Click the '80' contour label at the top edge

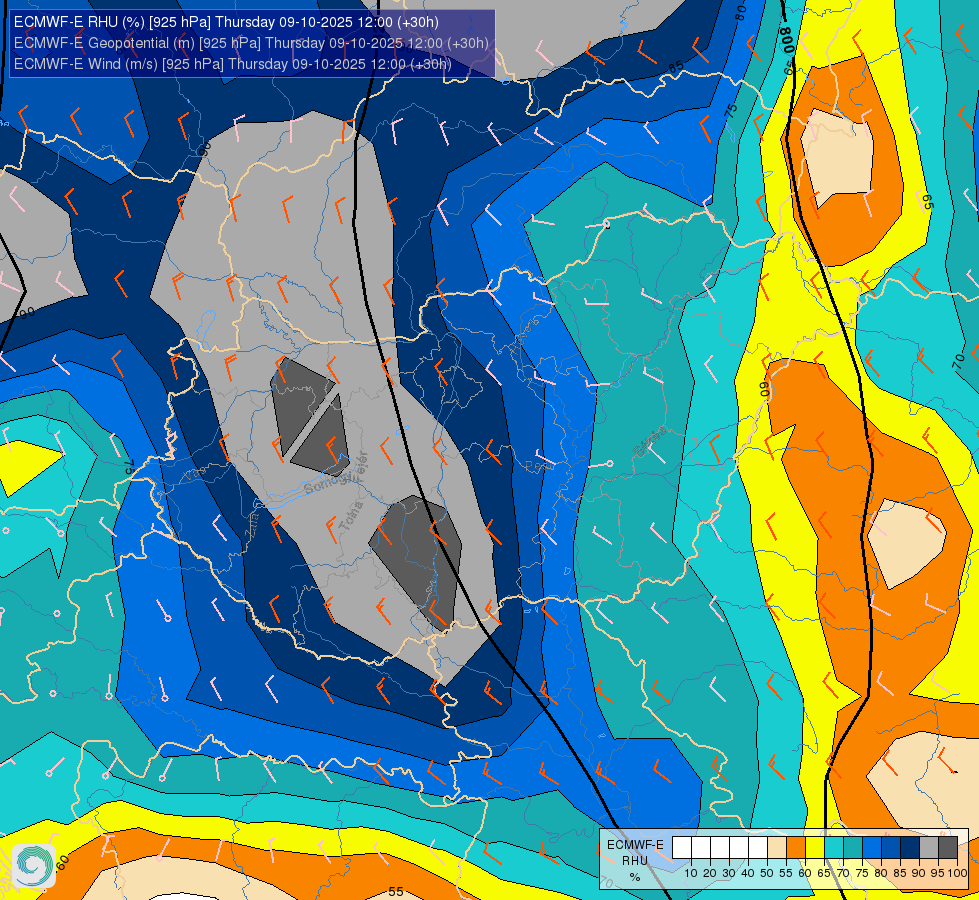point(740,12)
